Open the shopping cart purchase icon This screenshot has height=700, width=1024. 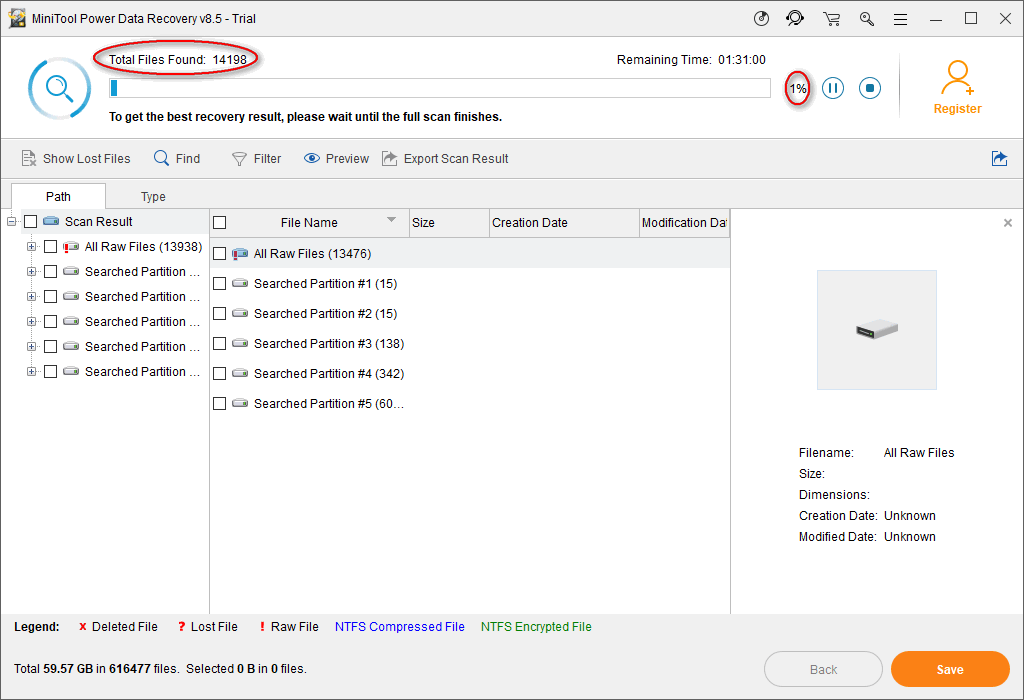coord(831,19)
